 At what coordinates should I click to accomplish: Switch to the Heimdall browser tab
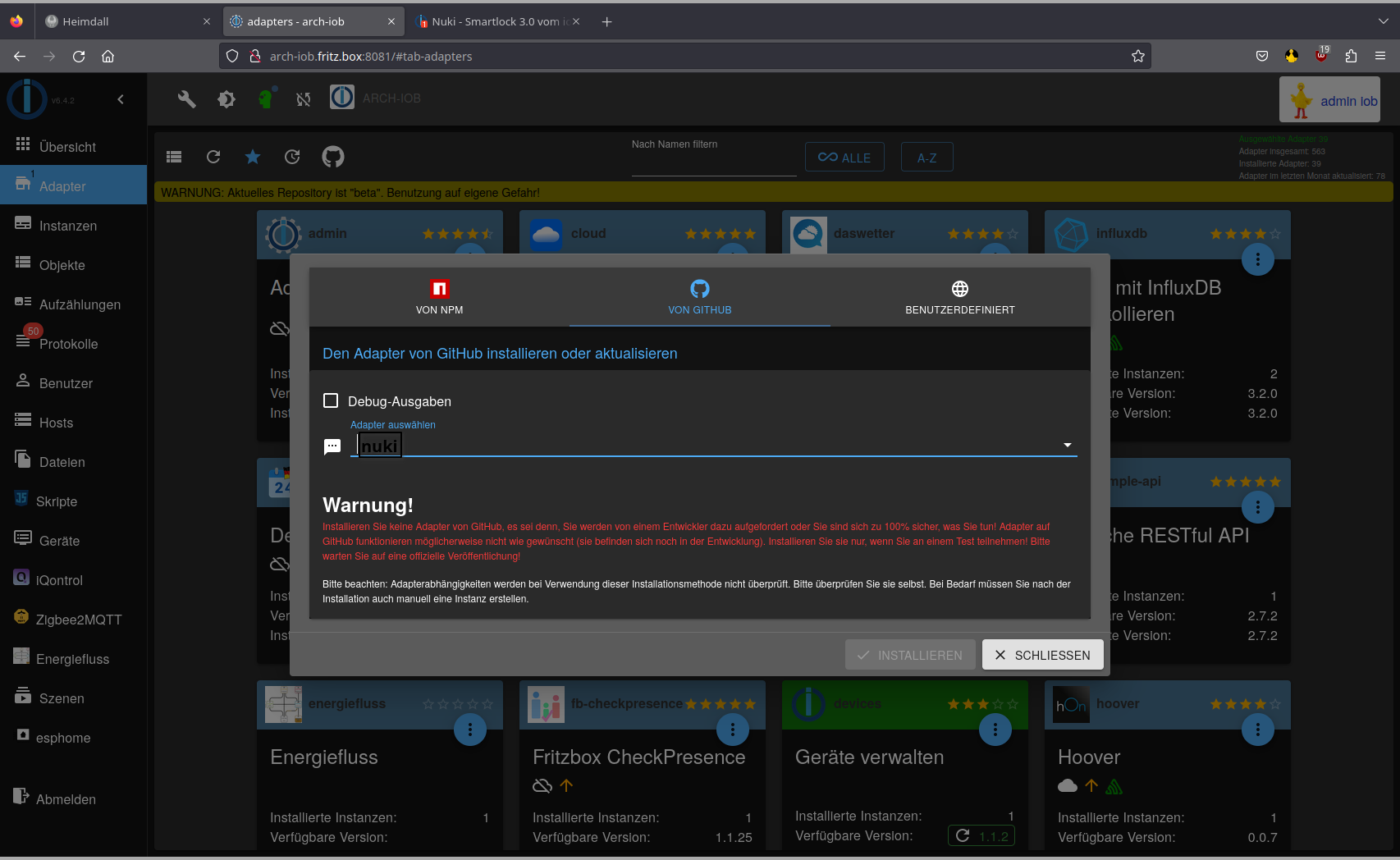[x=127, y=21]
